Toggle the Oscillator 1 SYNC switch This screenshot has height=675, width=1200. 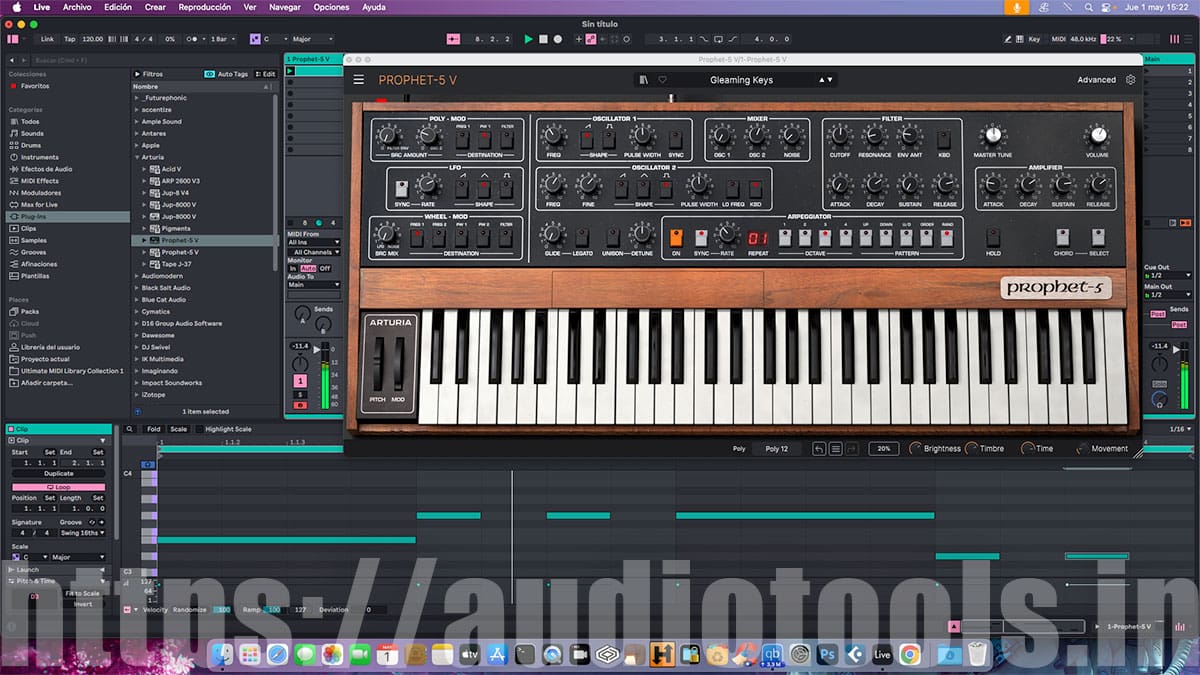[676, 138]
